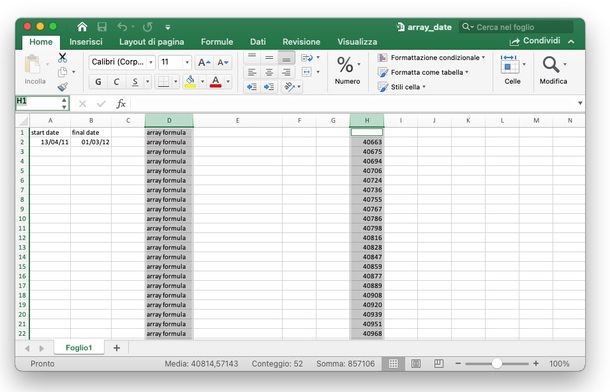Viewport: 610px width, 392px height.
Task: Open font color dropdown arrow
Action: click(228, 82)
